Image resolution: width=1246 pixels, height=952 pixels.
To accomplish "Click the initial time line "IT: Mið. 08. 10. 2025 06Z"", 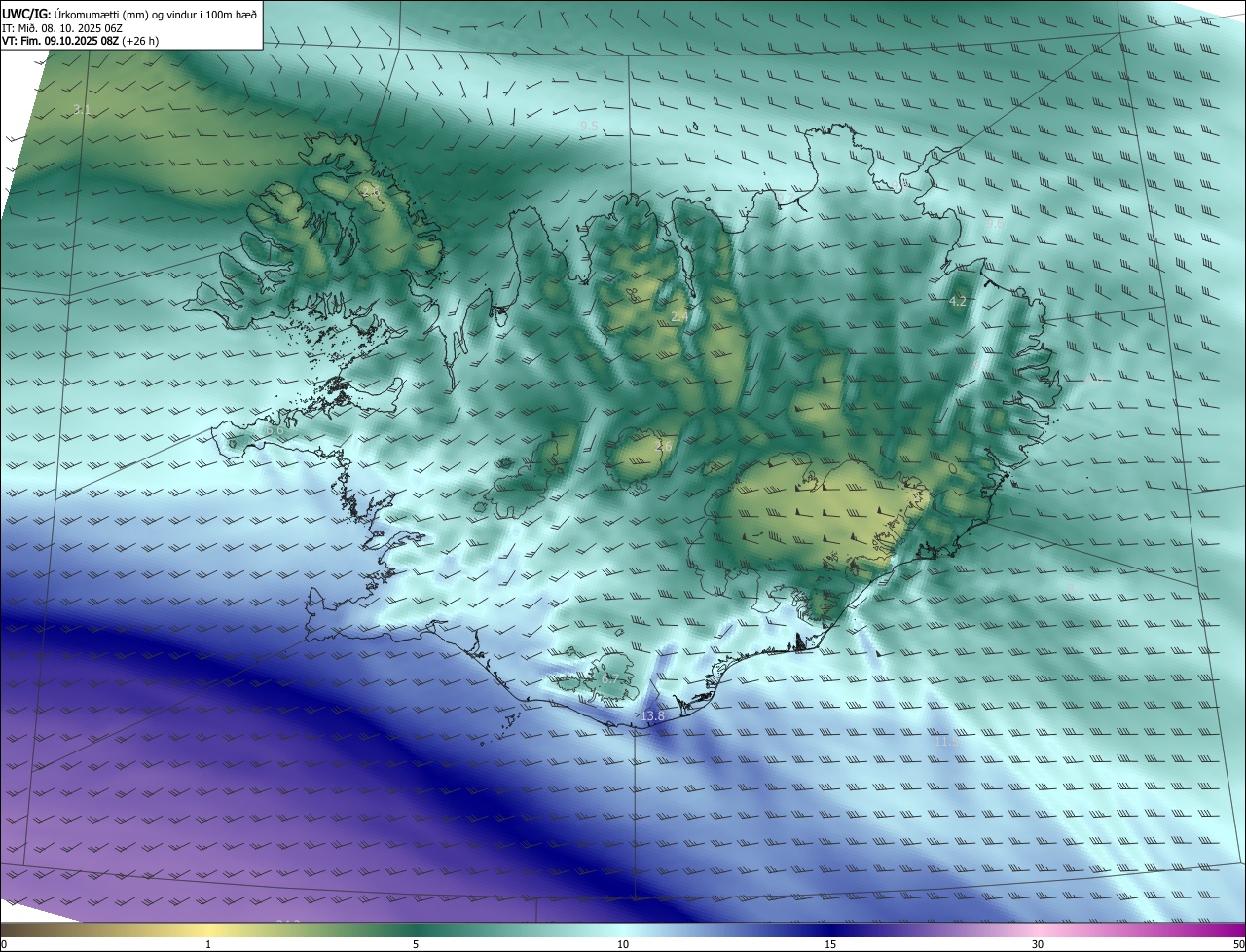I will click(x=62, y=28).
